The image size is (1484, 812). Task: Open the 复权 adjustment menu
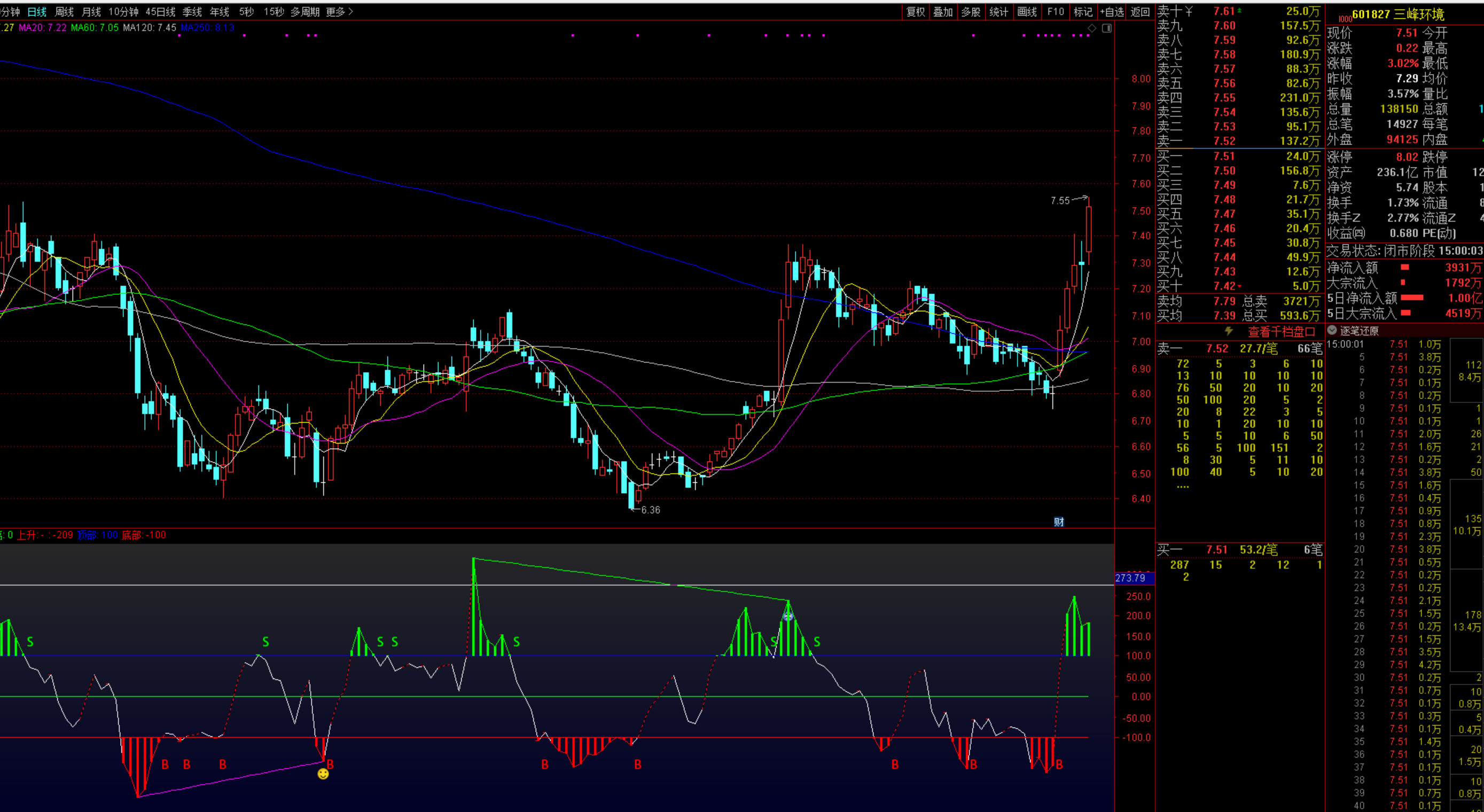point(916,12)
